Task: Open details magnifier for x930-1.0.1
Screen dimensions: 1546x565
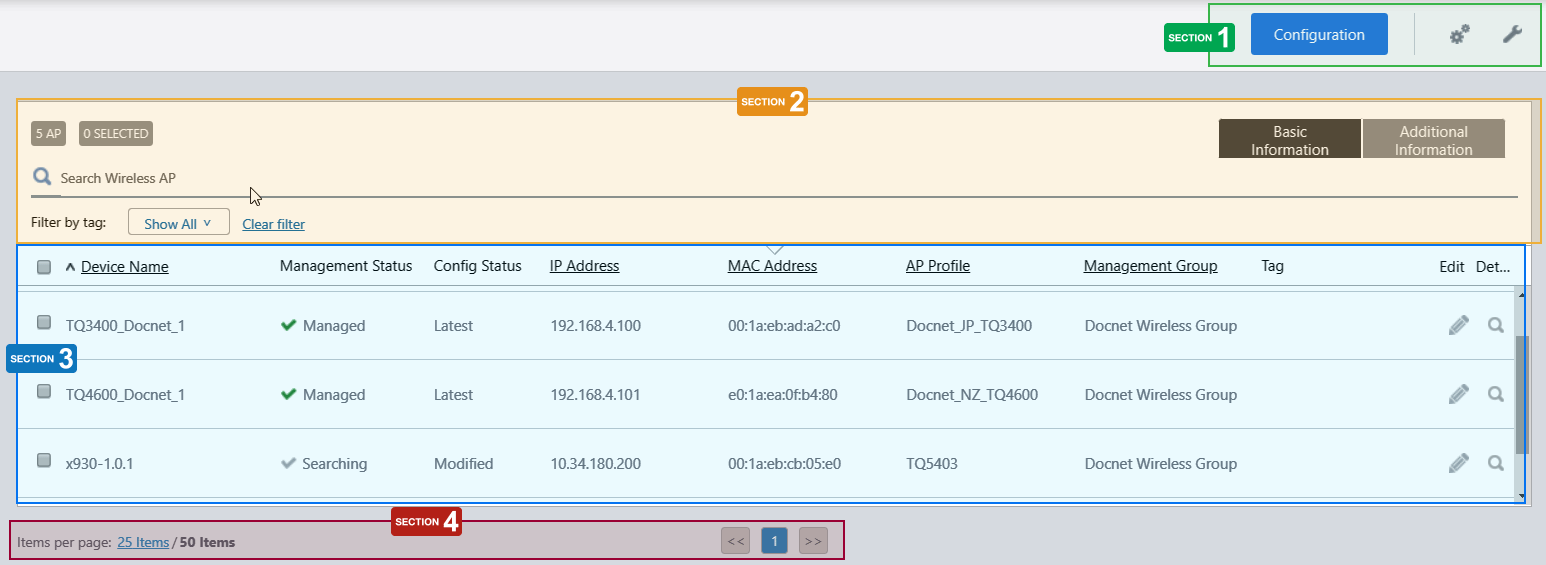Action: tap(1496, 463)
